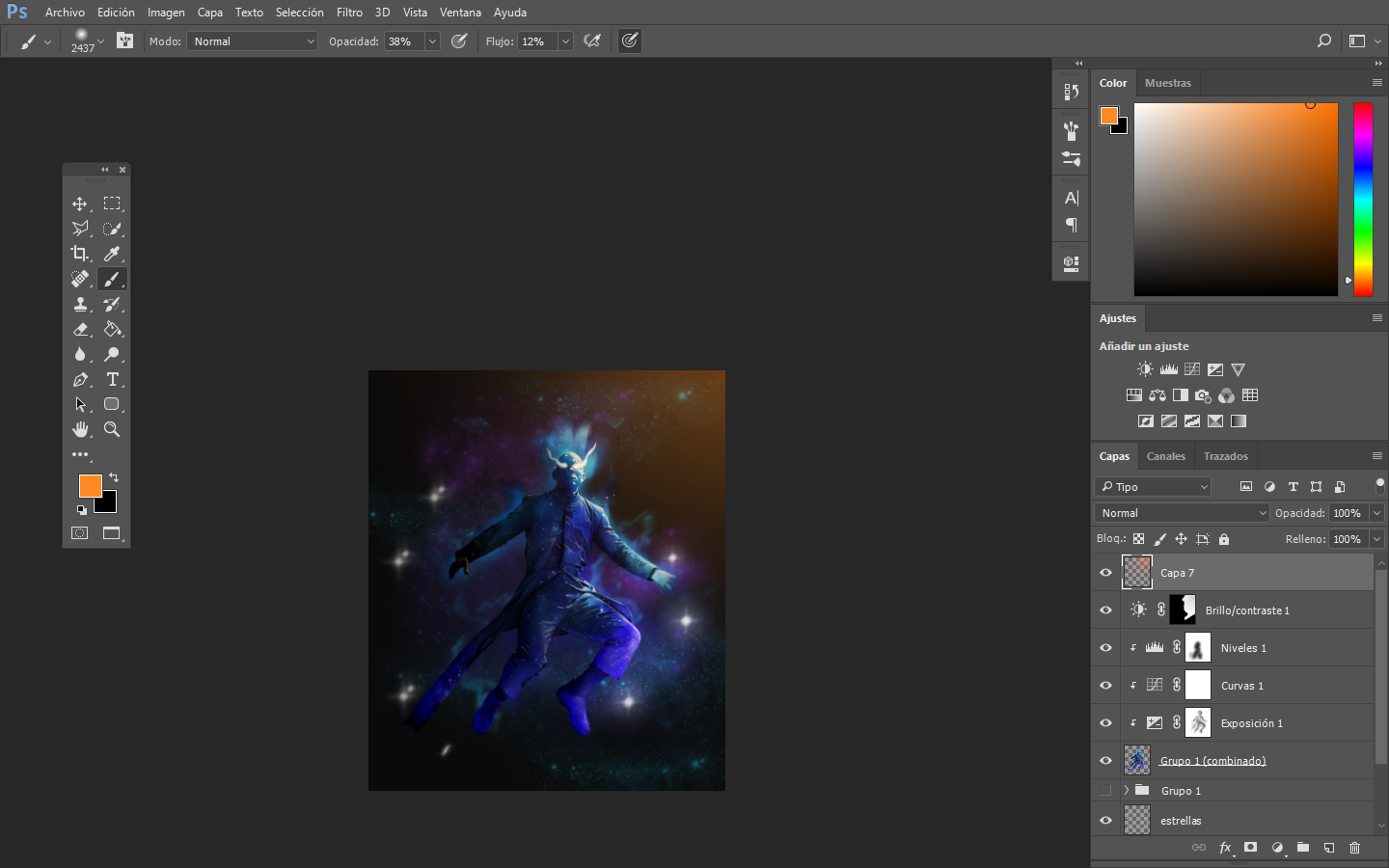The height and width of the screenshot is (868, 1389).
Task: Show the hidden Grupo 1 folder
Action: (x=1105, y=791)
